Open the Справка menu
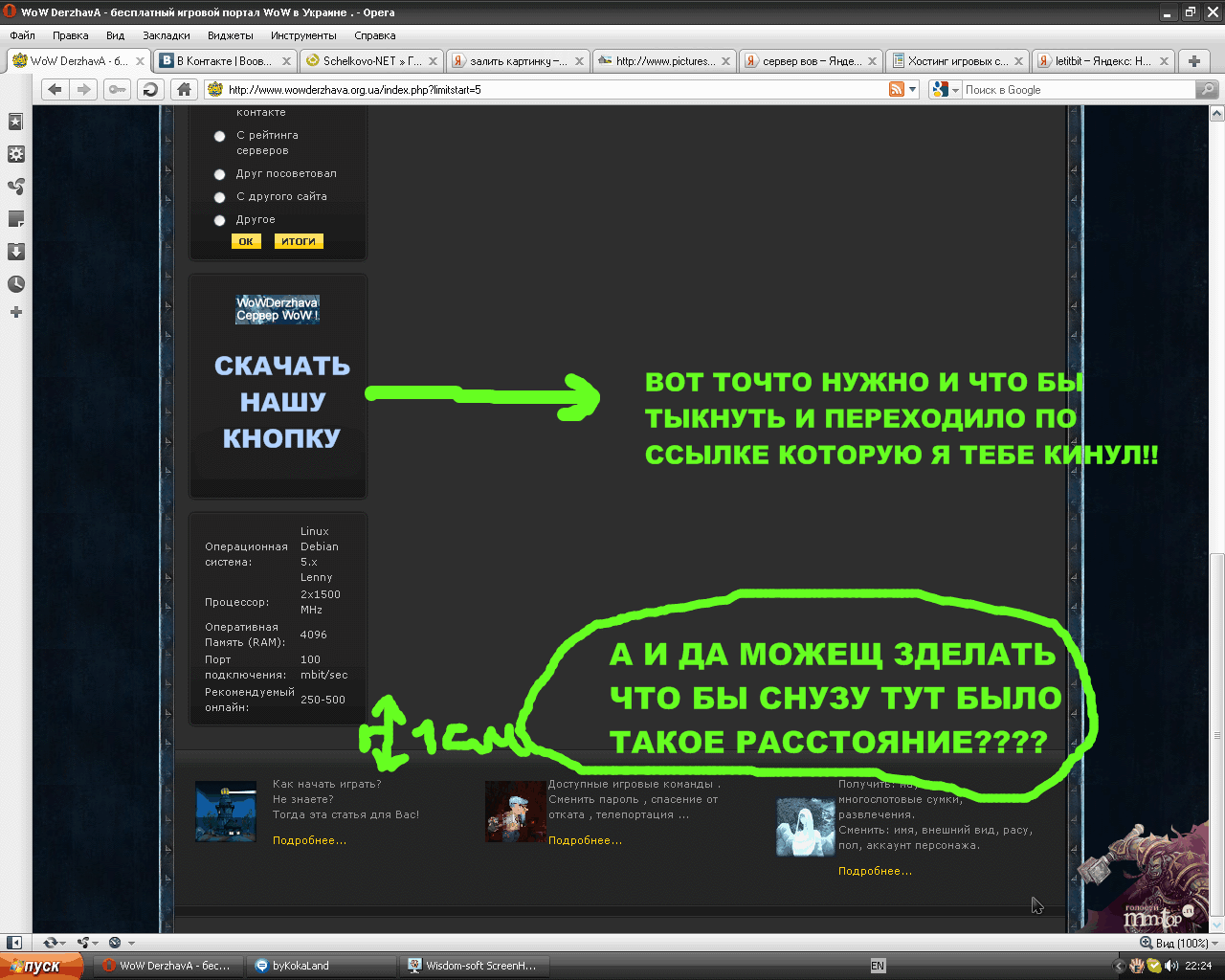Image resolution: width=1225 pixels, height=980 pixels. click(375, 35)
